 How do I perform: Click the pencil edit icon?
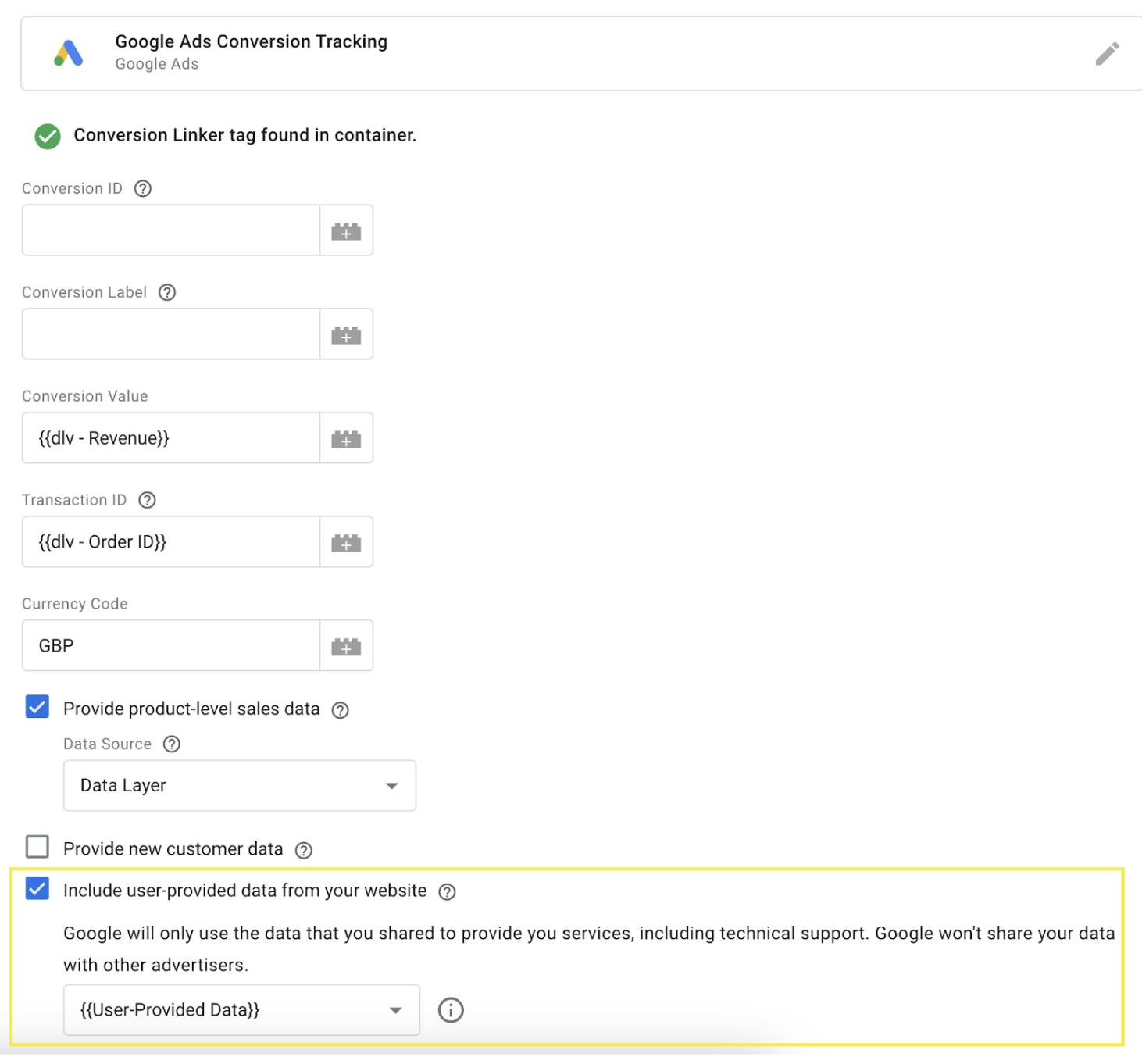click(x=1107, y=54)
